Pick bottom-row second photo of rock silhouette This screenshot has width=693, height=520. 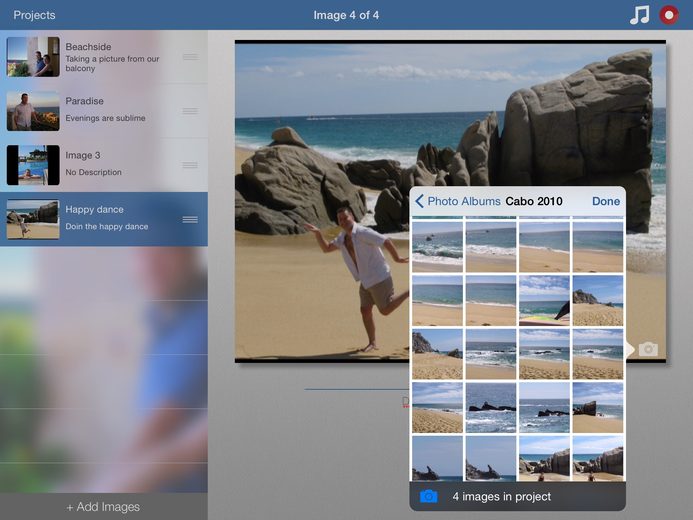coord(491,459)
